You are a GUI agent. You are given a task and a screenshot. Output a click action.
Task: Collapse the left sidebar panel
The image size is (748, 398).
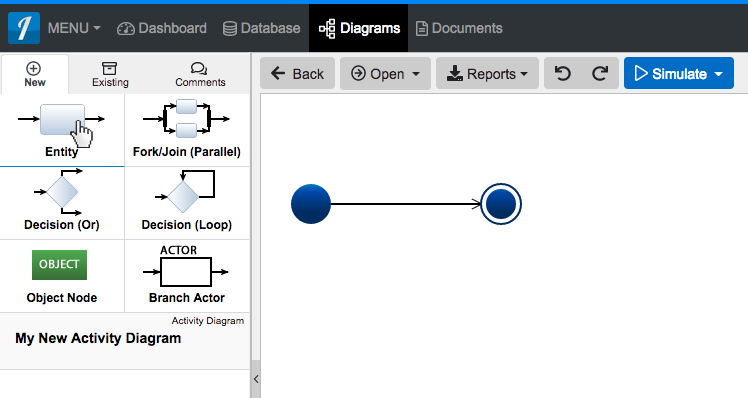click(x=256, y=379)
